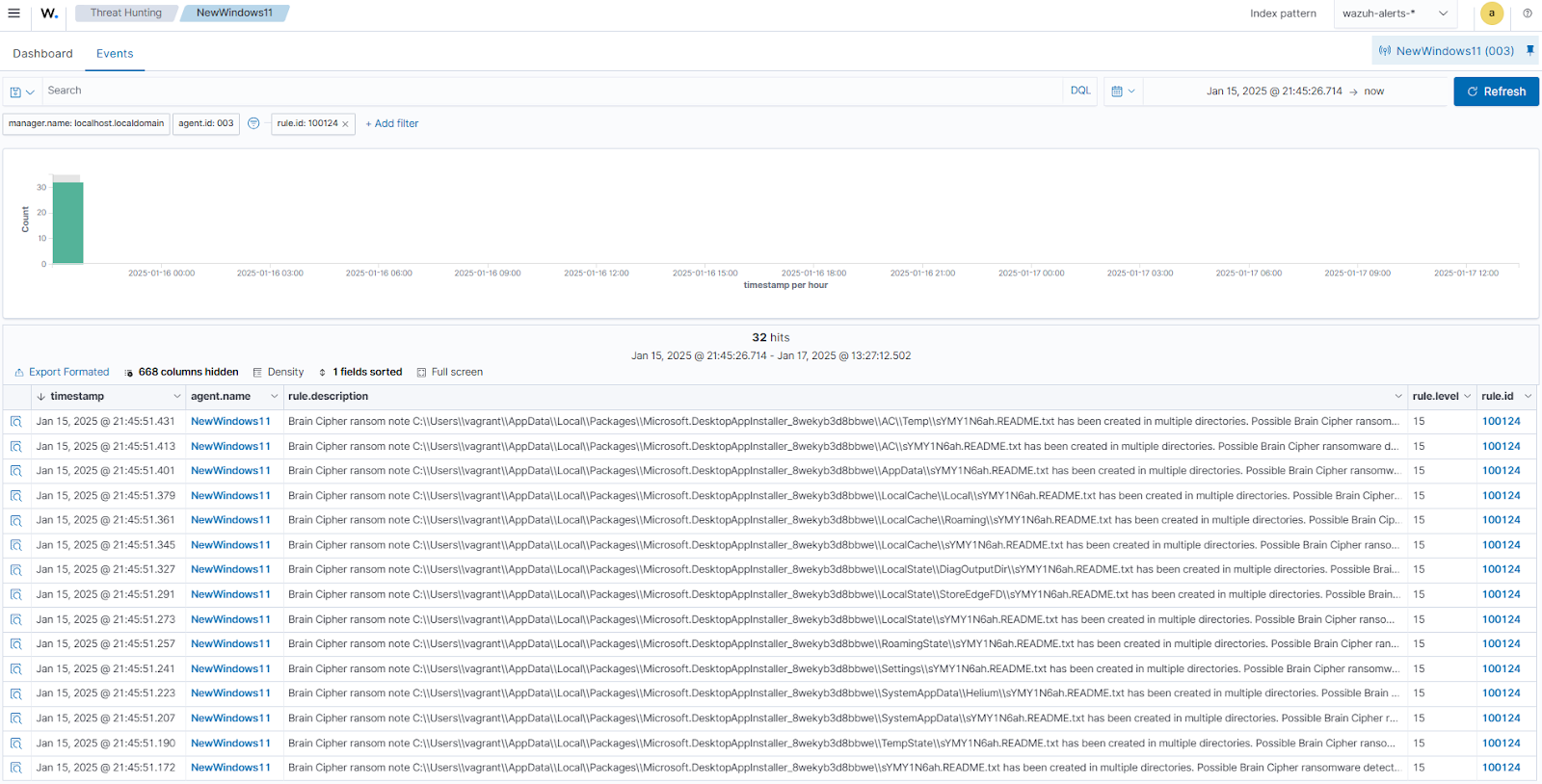This screenshot has height=784, width=1542.
Task: Go to Threat Hunting breadcrumb
Action: pyautogui.click(x=126, y=13)
